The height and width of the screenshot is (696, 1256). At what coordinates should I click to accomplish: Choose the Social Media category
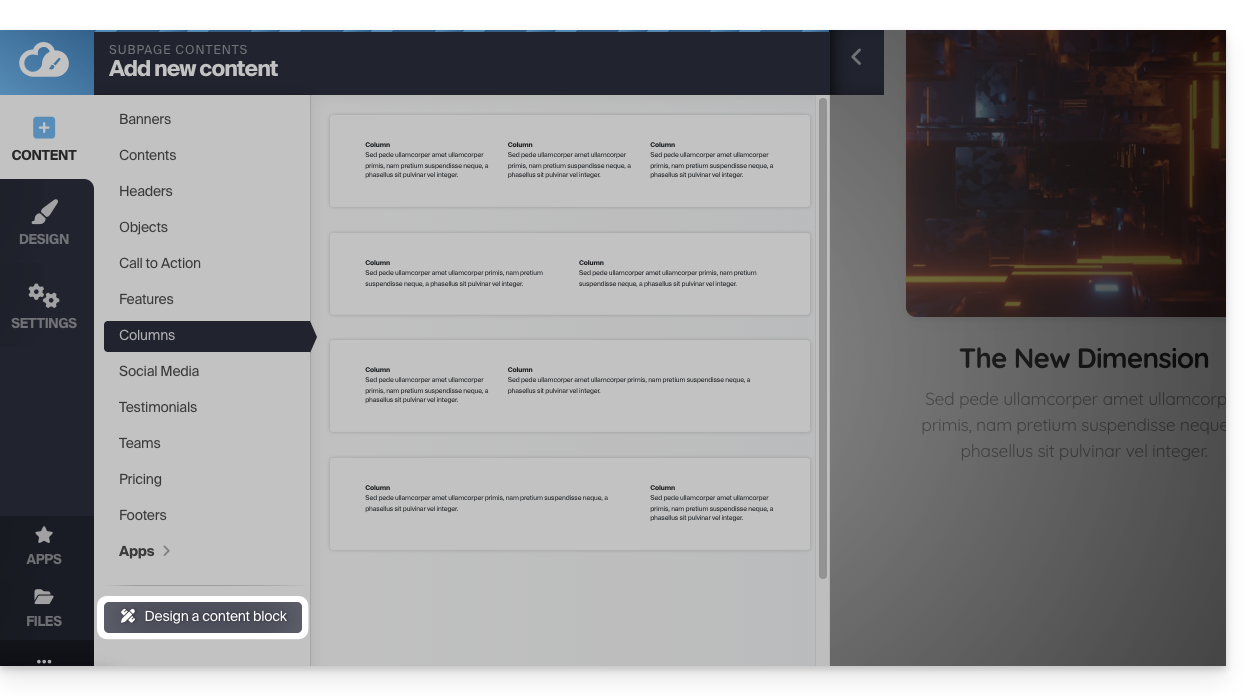159,371
